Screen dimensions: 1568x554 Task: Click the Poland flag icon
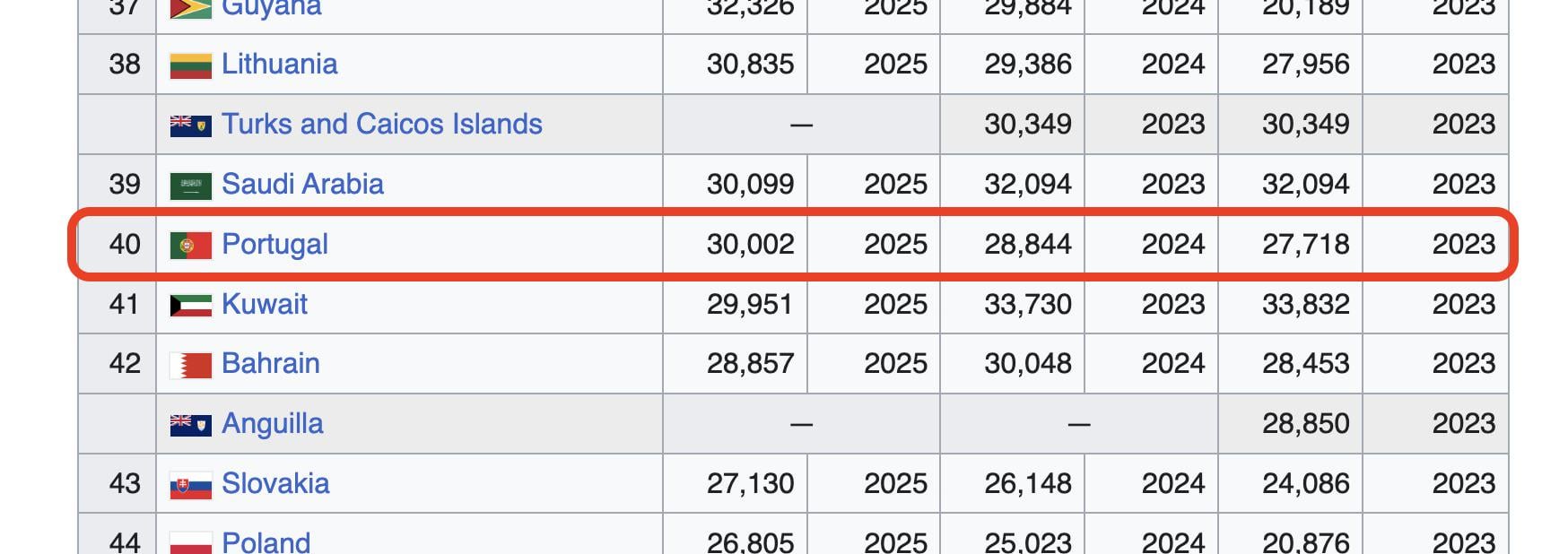point(190,543)
